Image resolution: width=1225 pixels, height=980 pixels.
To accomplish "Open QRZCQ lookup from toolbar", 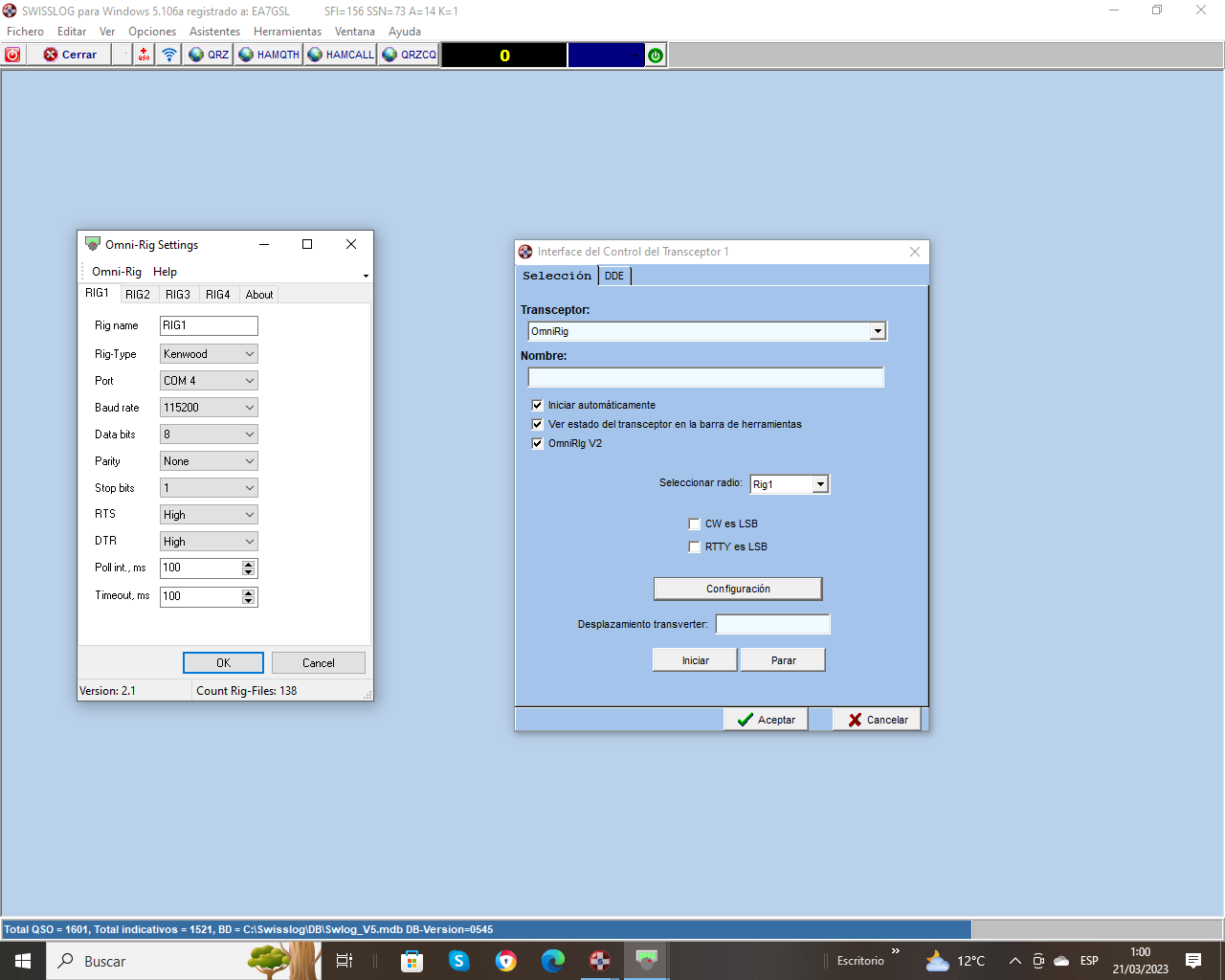I will [409, 55].
